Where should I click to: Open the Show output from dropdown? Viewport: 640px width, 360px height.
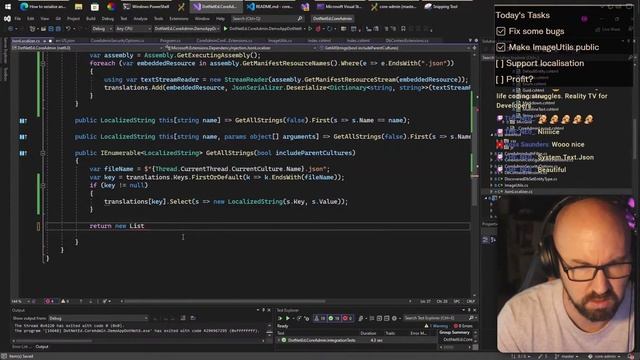click(x=98, y=318)
